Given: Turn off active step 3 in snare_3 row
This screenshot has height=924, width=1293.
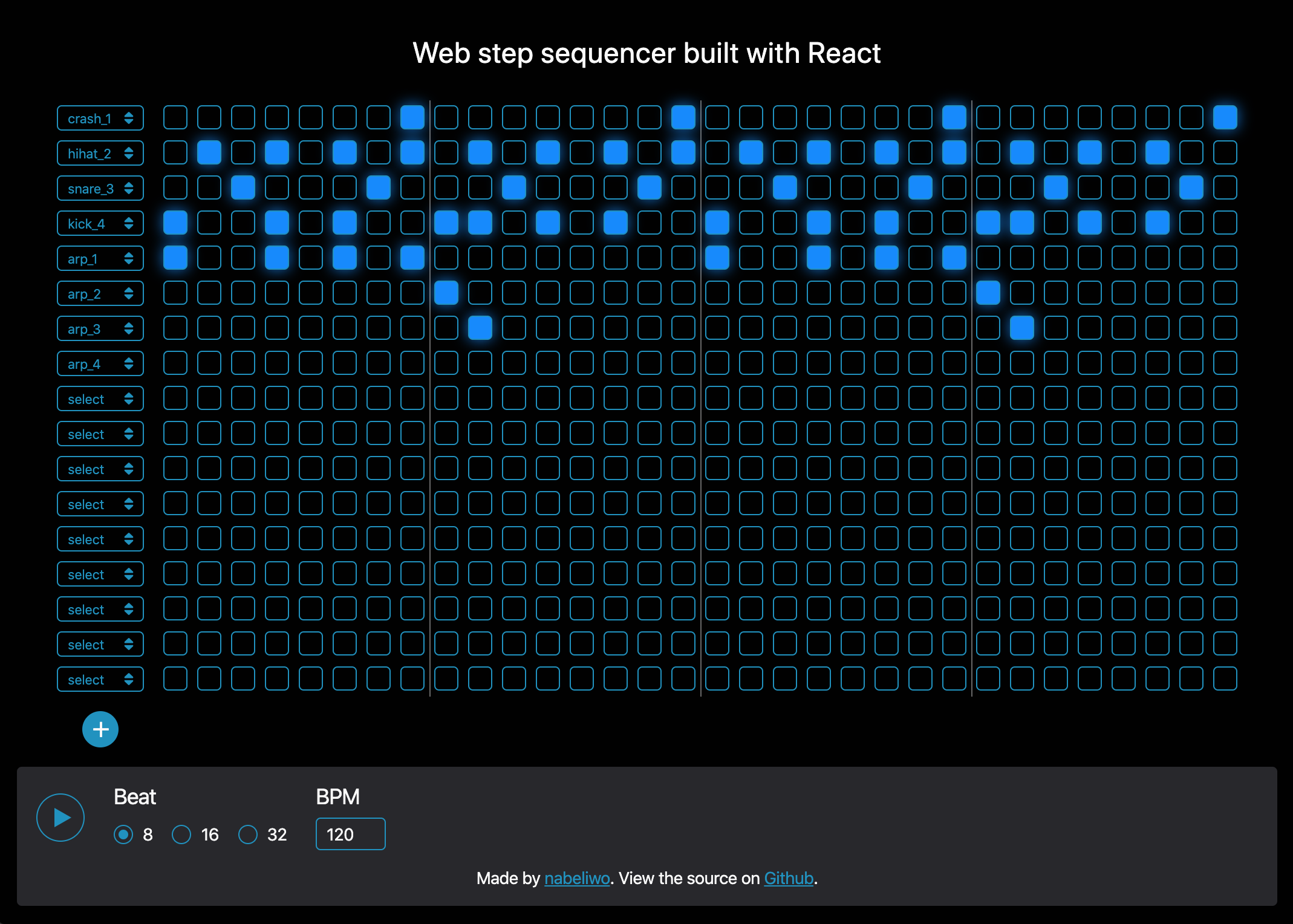Looking at the screenshot, I should (x=243, y=187).
